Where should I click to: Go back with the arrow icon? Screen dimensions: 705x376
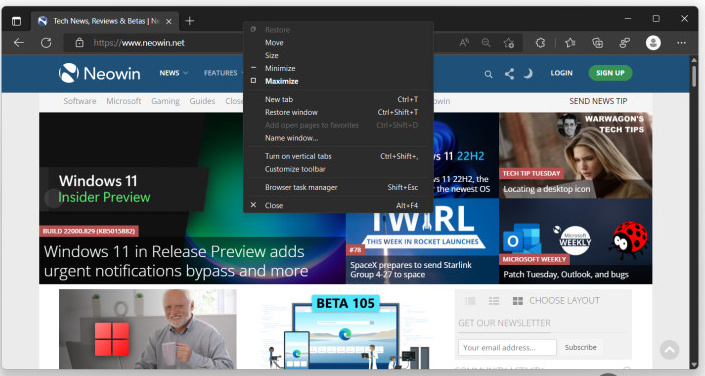coord(19,43)
